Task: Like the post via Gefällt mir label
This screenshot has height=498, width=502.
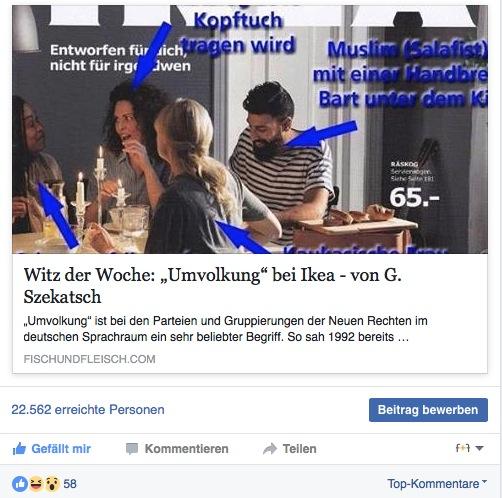Action: pos(61,449)
